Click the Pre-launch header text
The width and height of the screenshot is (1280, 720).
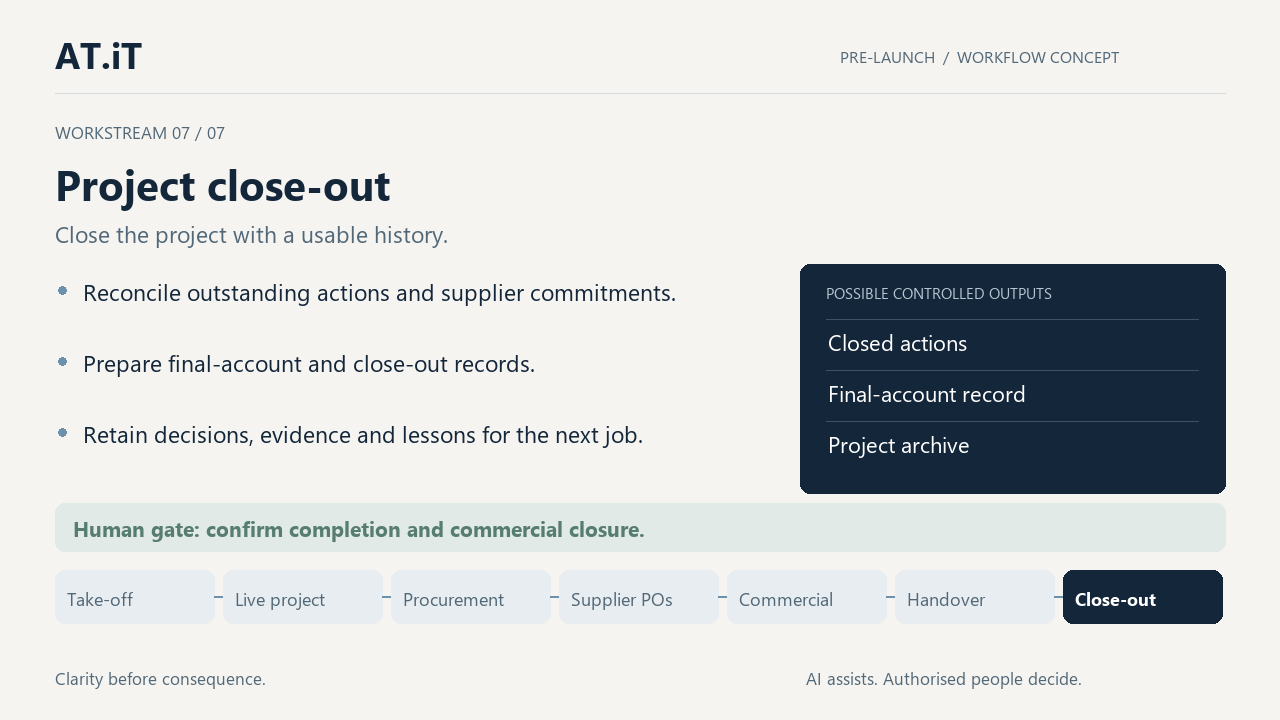click(x=887, y=58)
